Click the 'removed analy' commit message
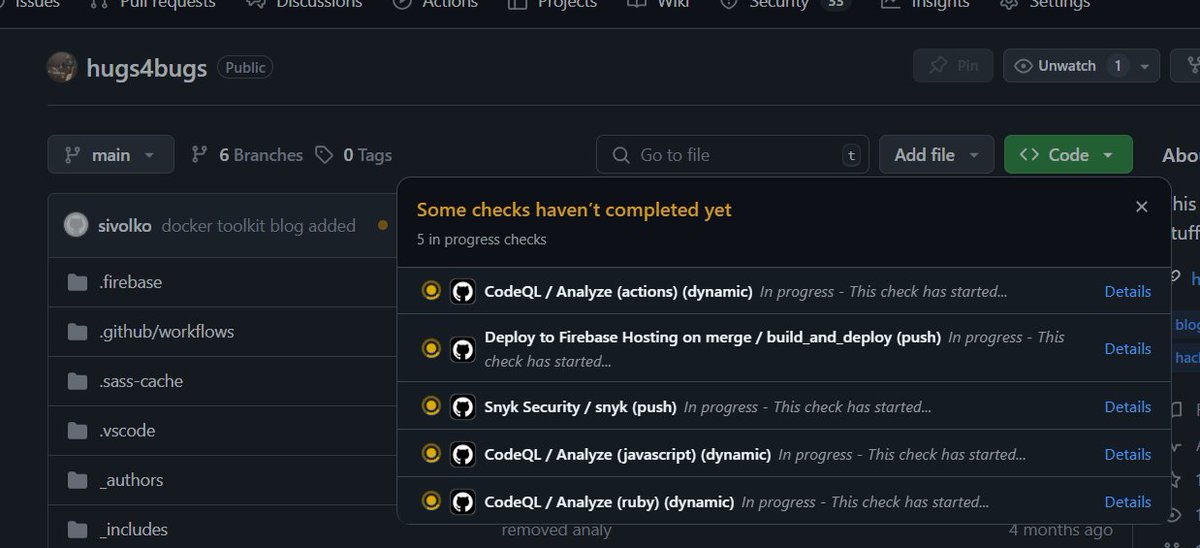 pos(556,530)
